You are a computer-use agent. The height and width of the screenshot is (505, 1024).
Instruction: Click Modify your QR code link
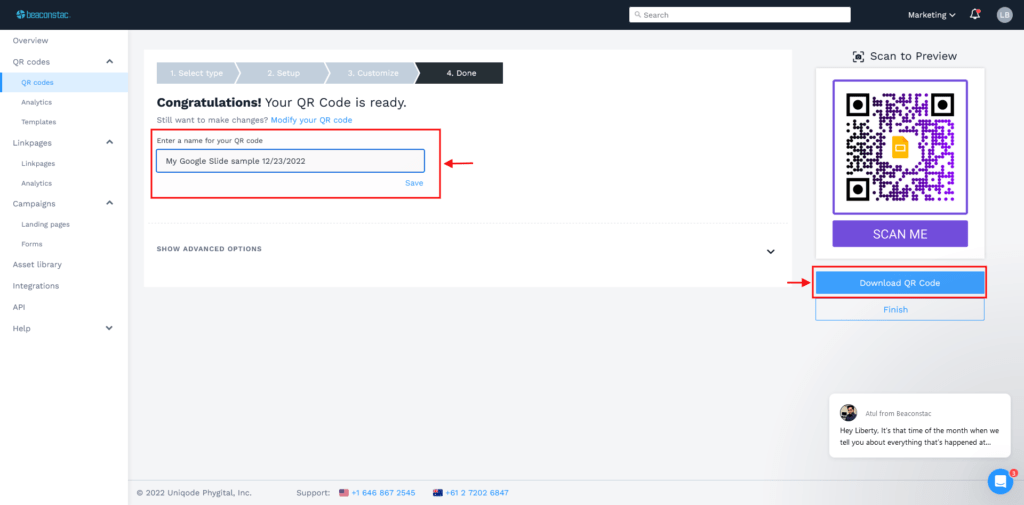click(312, 120)
